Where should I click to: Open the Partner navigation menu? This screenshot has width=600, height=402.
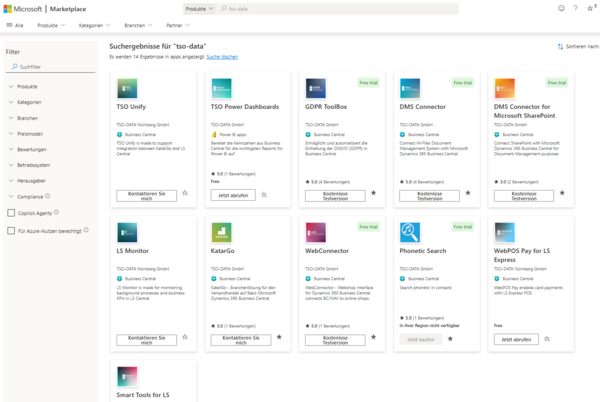click(178, 25)
